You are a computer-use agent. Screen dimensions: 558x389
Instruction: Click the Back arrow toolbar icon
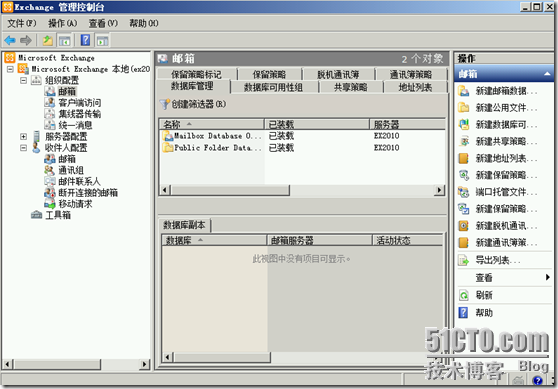[x=10, y=41]
